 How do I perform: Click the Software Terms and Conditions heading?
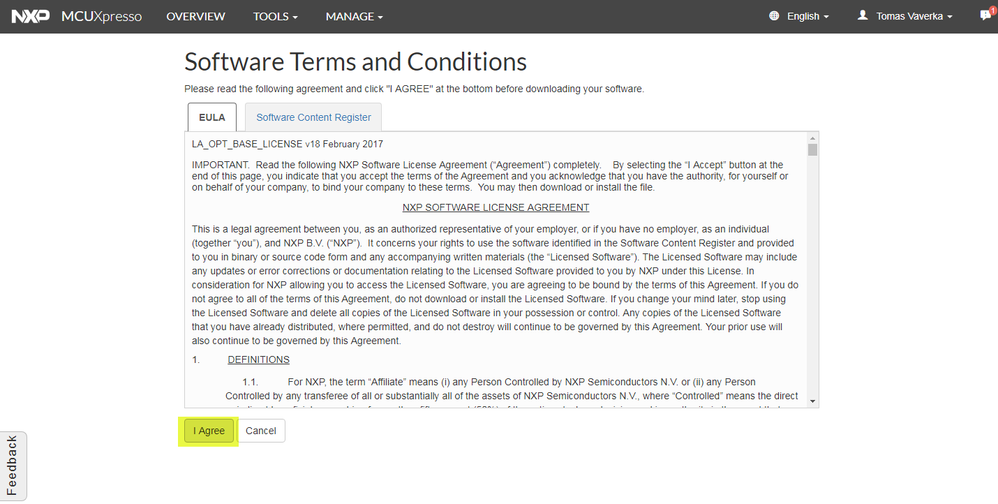[x=355, y=61]
